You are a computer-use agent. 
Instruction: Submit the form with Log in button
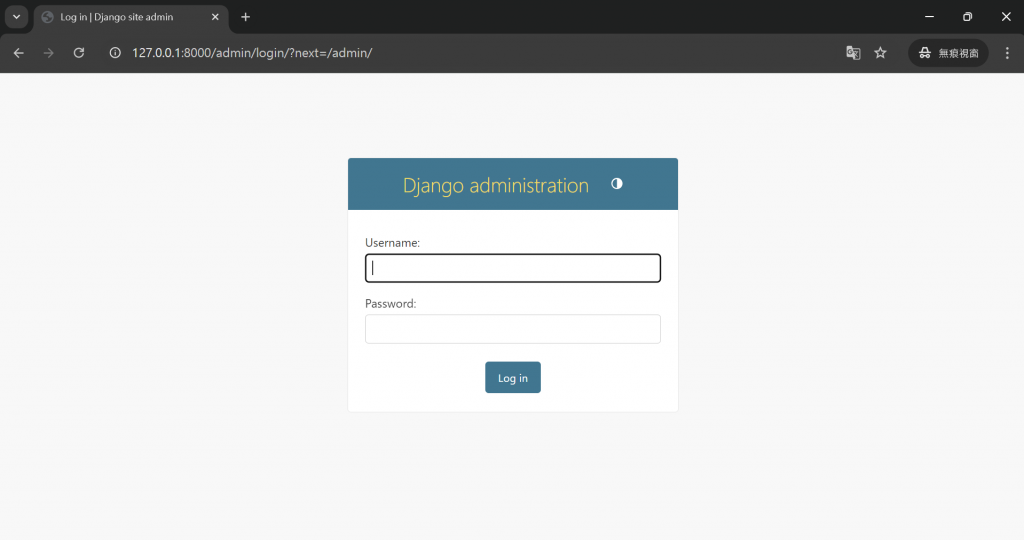pyautogui.click(x=513, y=377)
